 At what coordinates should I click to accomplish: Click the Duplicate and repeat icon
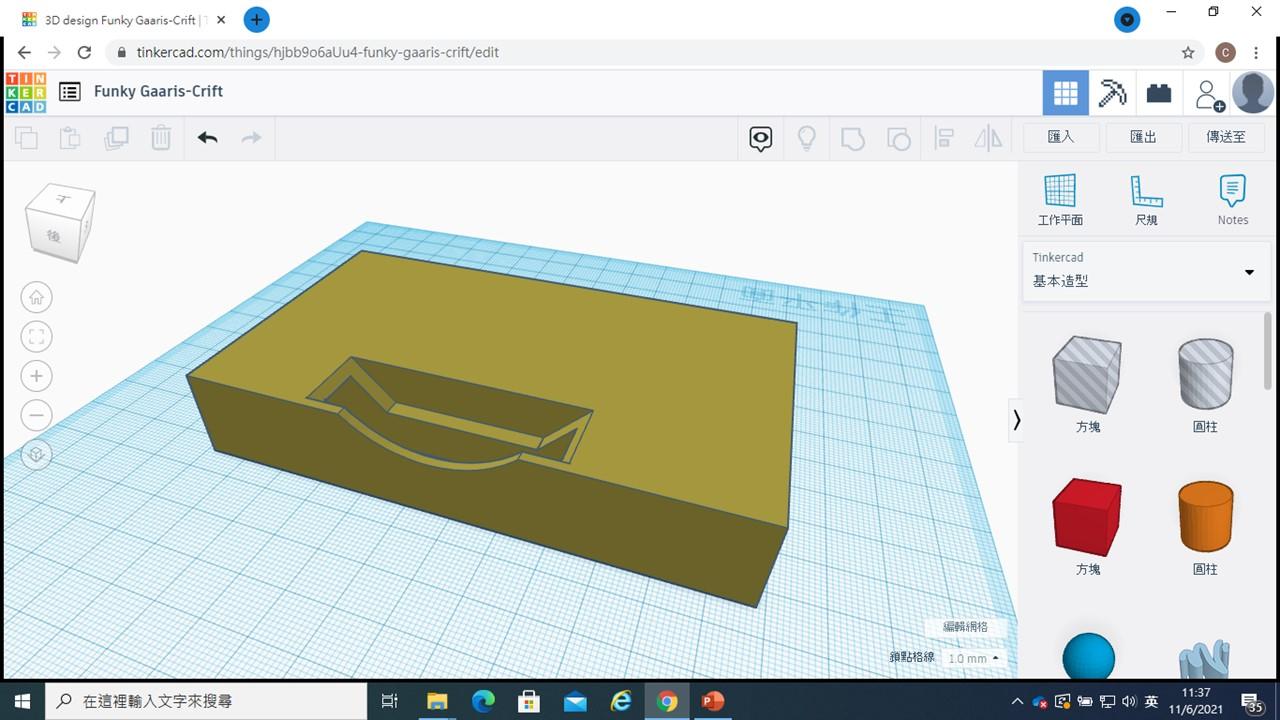tap(116, 138)
